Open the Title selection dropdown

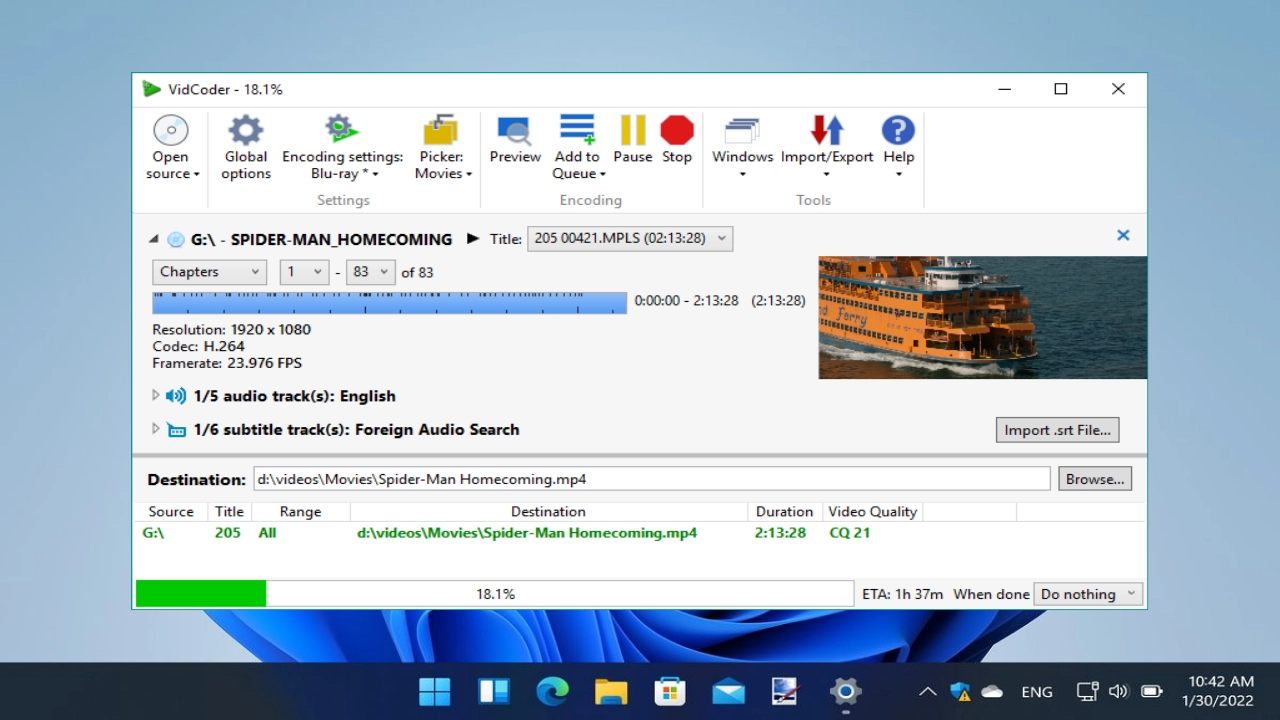pyautogui.click(x=630, y=238)
